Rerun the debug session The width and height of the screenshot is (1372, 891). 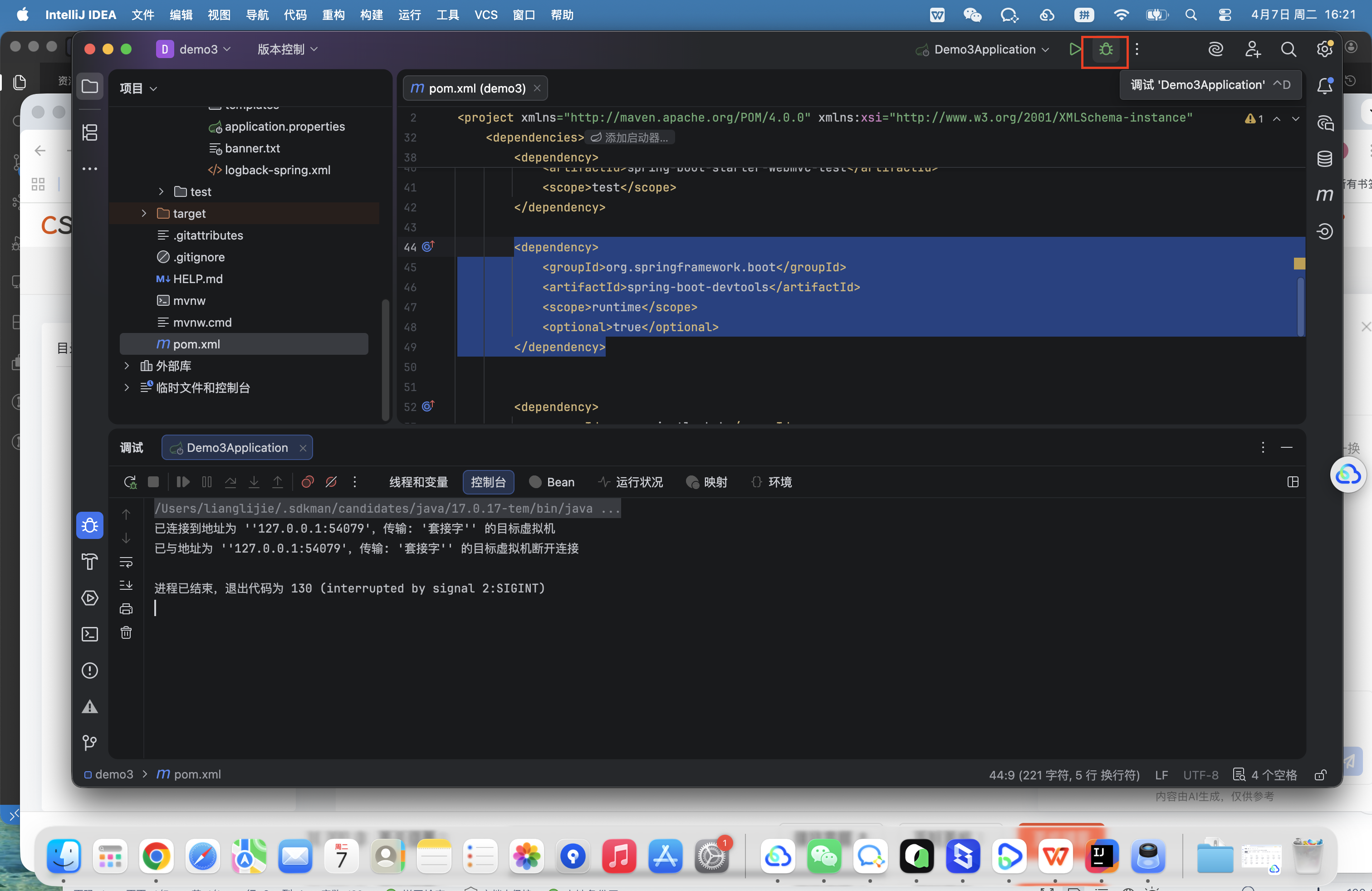[x=130, y=482]
